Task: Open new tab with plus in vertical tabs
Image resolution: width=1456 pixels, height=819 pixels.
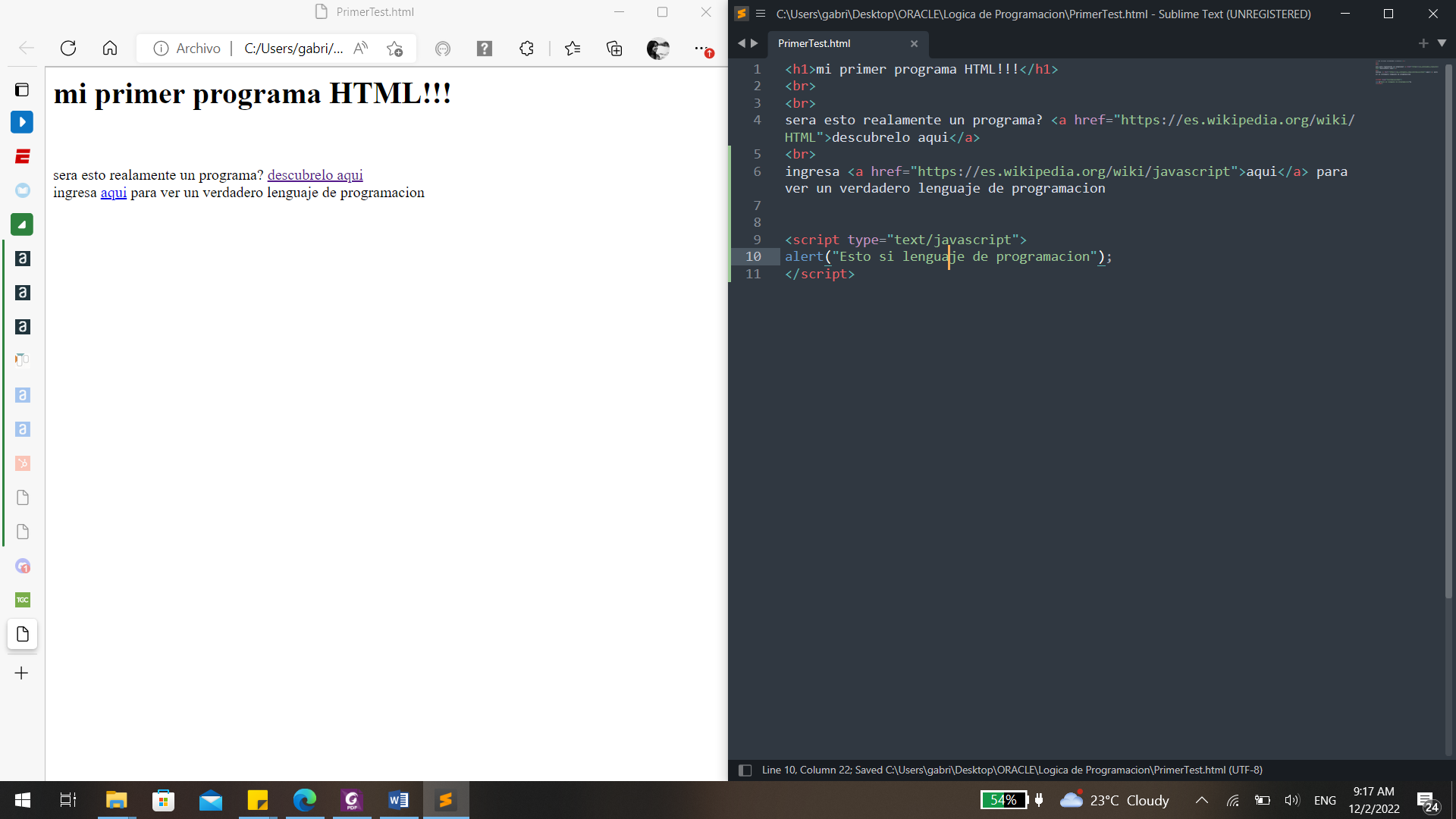Action: point(22,673)
